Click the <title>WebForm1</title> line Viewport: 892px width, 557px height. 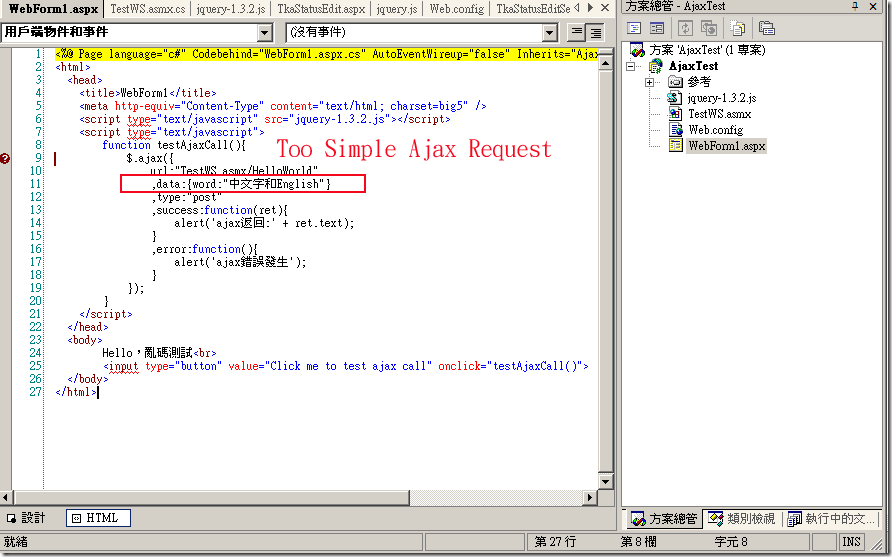coord(148,93)
